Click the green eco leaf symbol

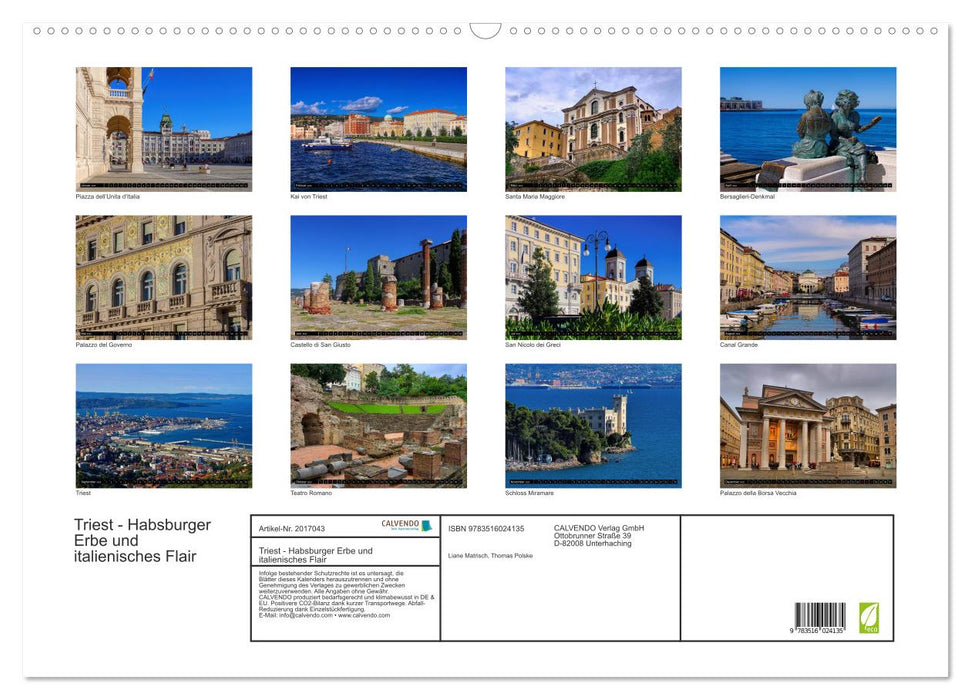[867, 617]
